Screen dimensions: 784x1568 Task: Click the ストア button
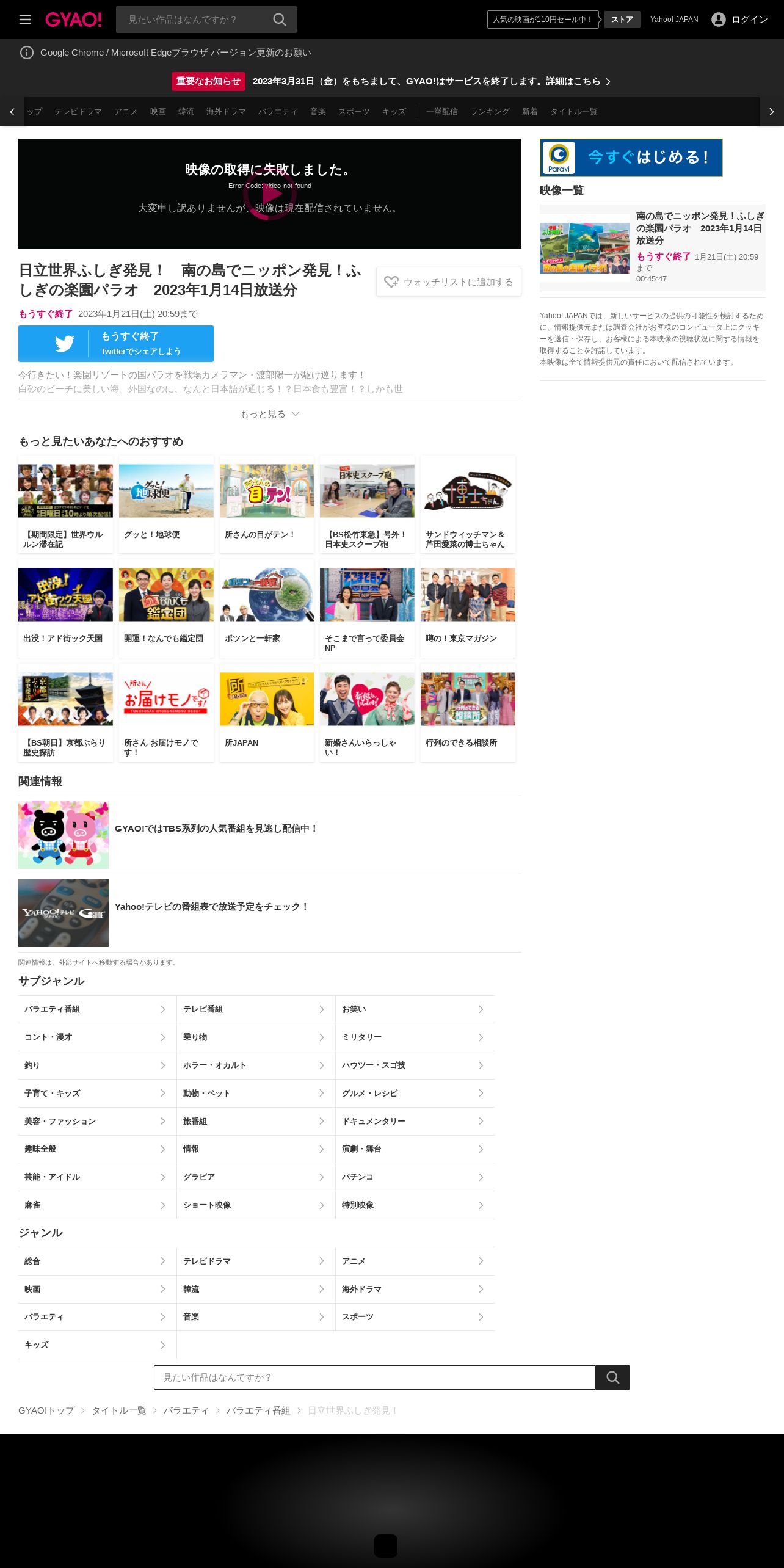pyautogui.click(x=622, y=20)
